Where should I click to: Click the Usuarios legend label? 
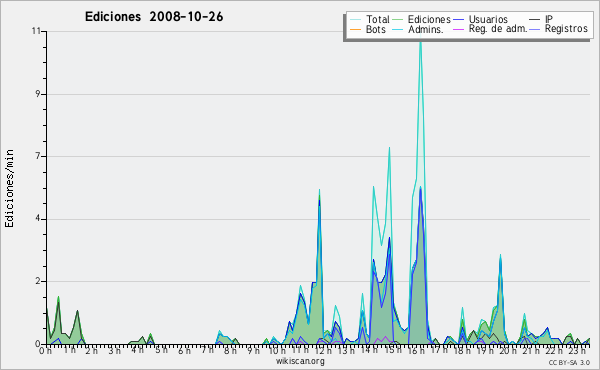[x=488, y=19]
